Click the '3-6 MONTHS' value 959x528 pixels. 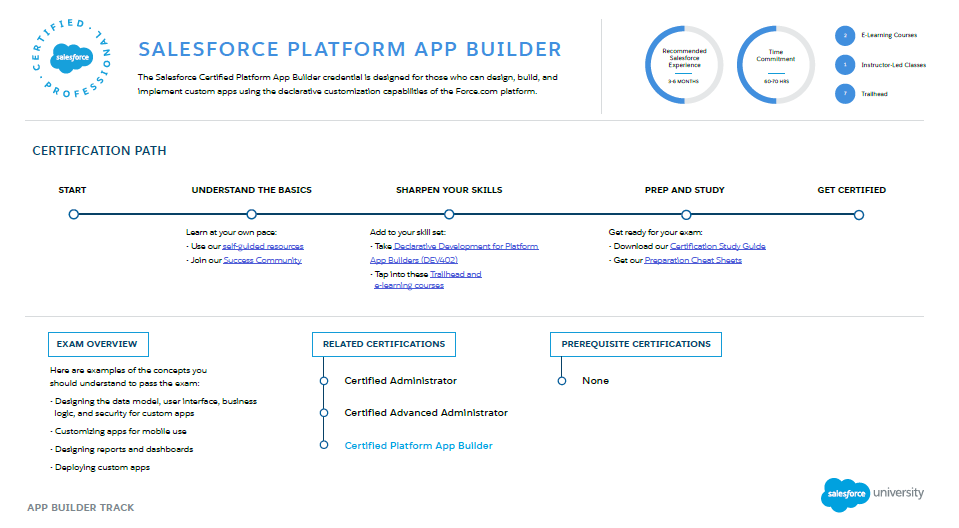point(683,81)
